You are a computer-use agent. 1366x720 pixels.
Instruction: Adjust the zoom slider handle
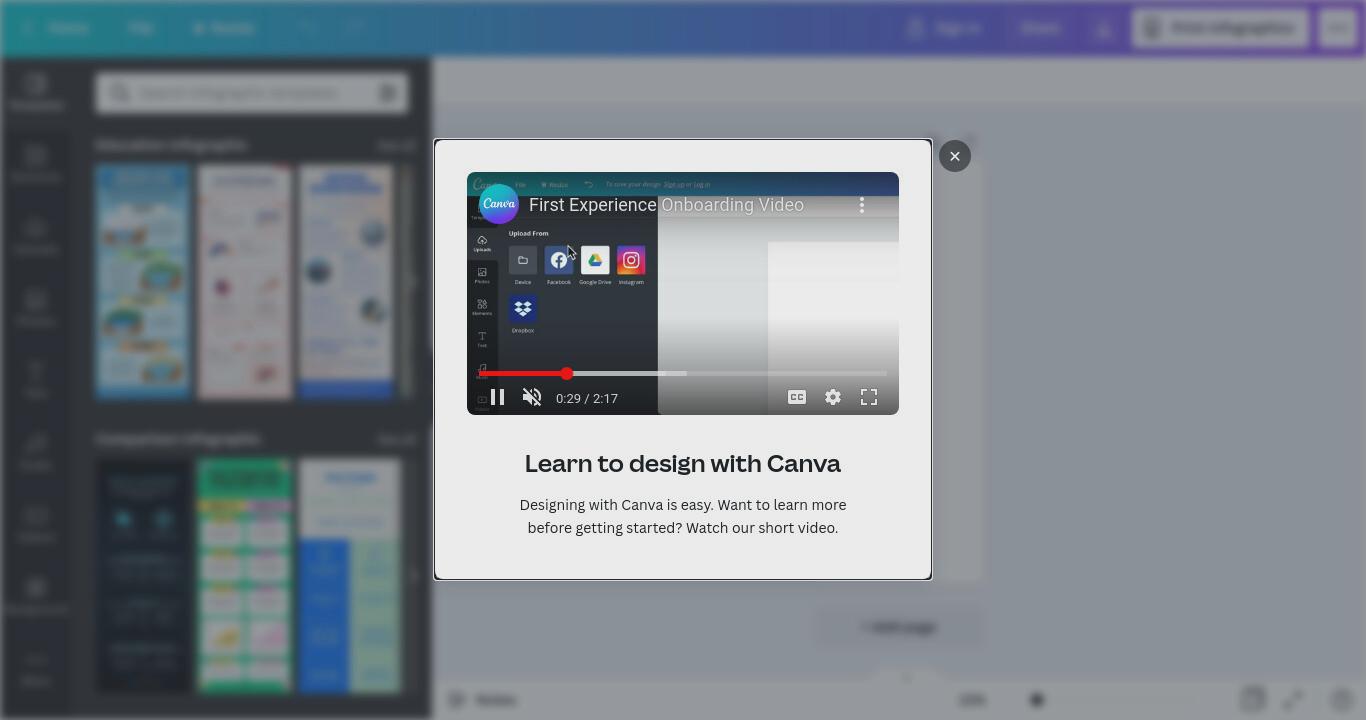pyautogui.click(x=1037, y=700)
